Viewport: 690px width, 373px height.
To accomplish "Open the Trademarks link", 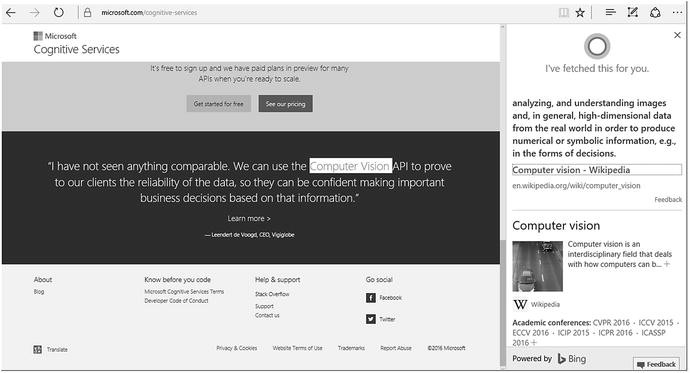I will [351, 348].
